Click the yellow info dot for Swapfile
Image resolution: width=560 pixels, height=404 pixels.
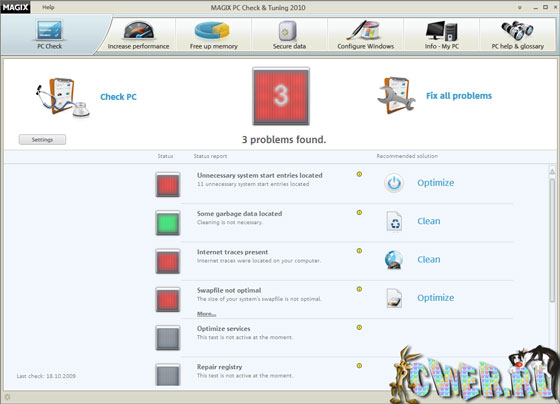coord(359,289)
